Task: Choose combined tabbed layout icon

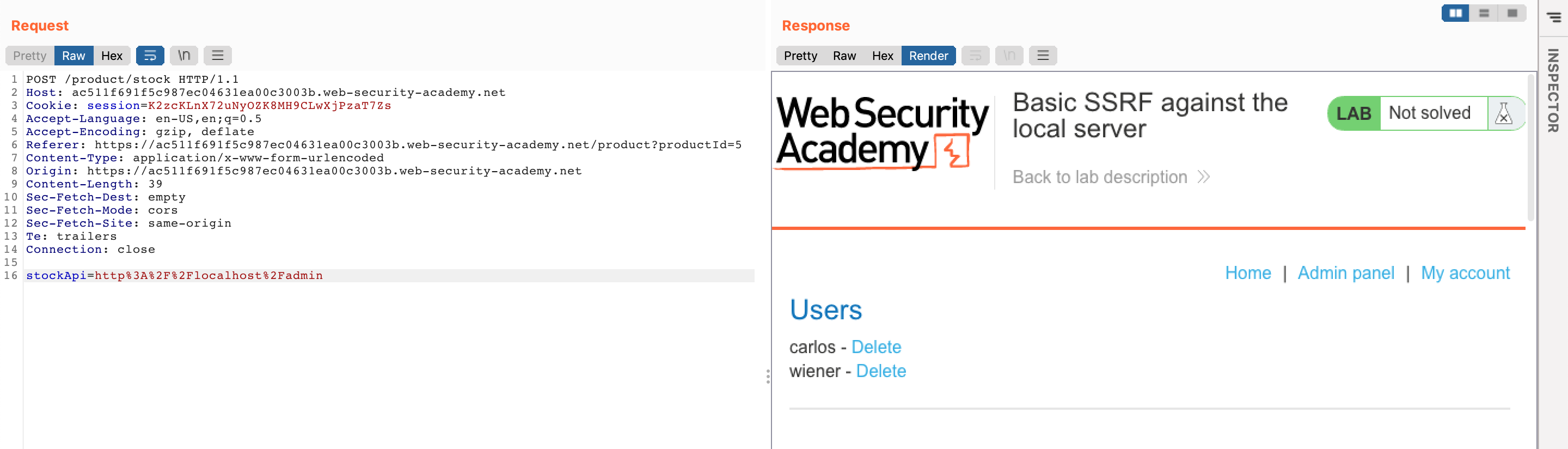Action: (x=1512, y=13)
